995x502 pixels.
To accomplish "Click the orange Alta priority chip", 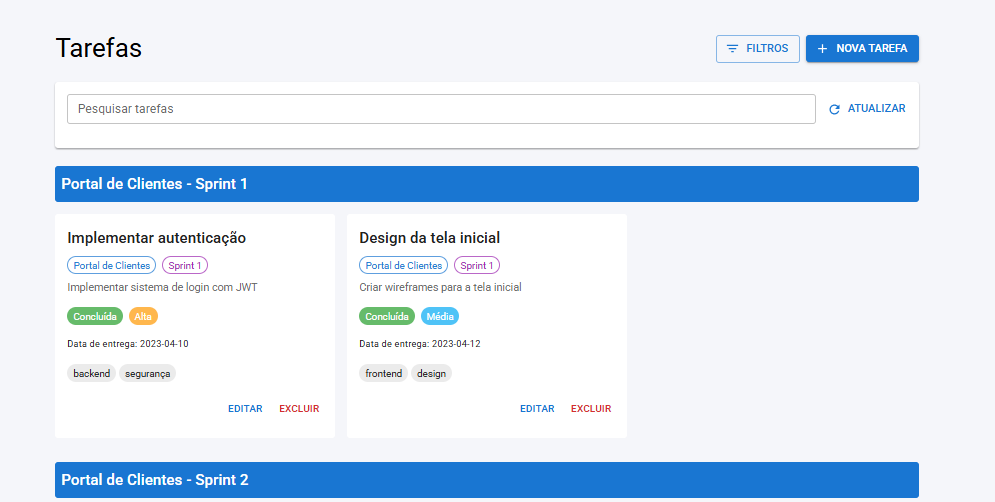I will click(x=143, y=316).
